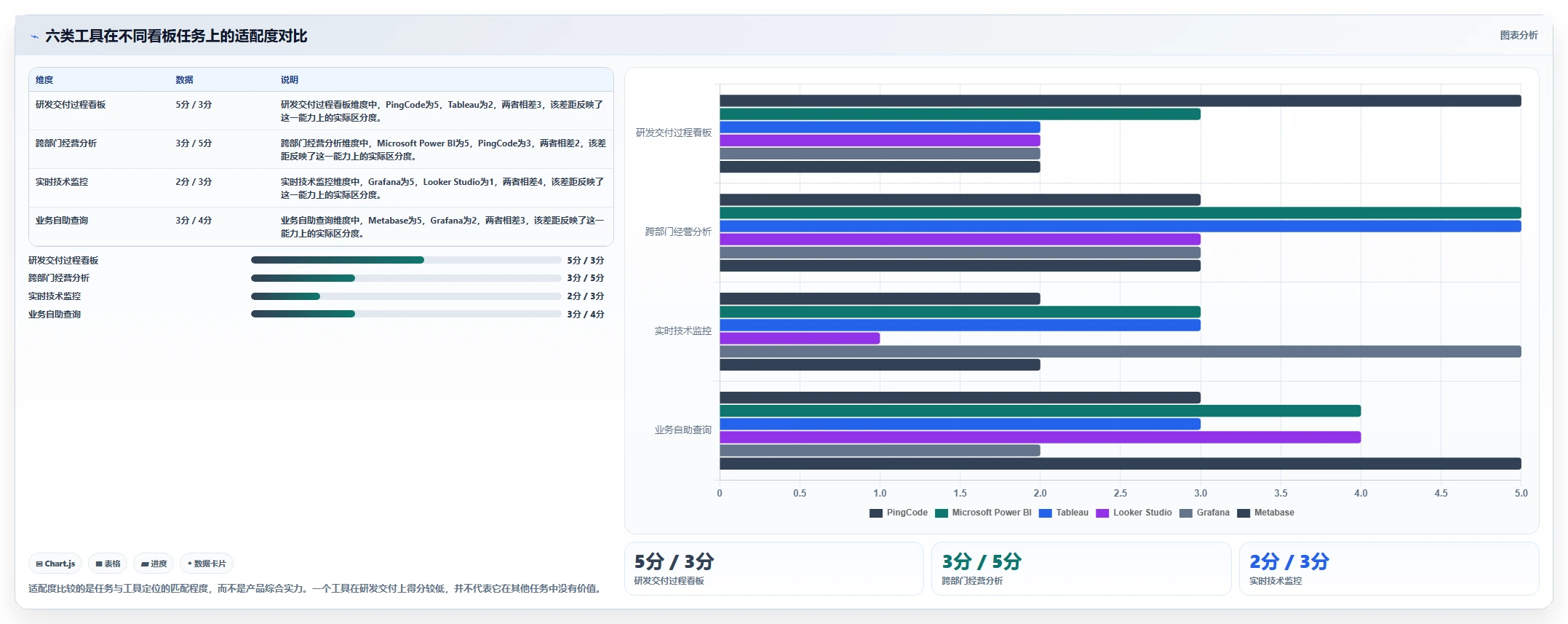Click the 数据卡片 chip
The height and width of the screenshot is (624, 1568).
tap(207, 564)
